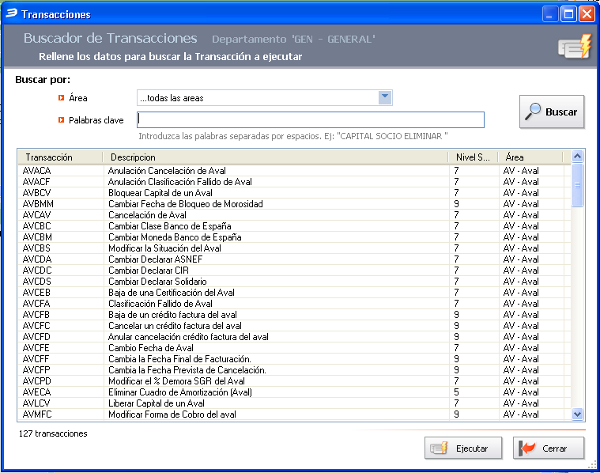Focus the Palabras clave text field
Screen dimensions: 600x473
click(x=310, y=120)
